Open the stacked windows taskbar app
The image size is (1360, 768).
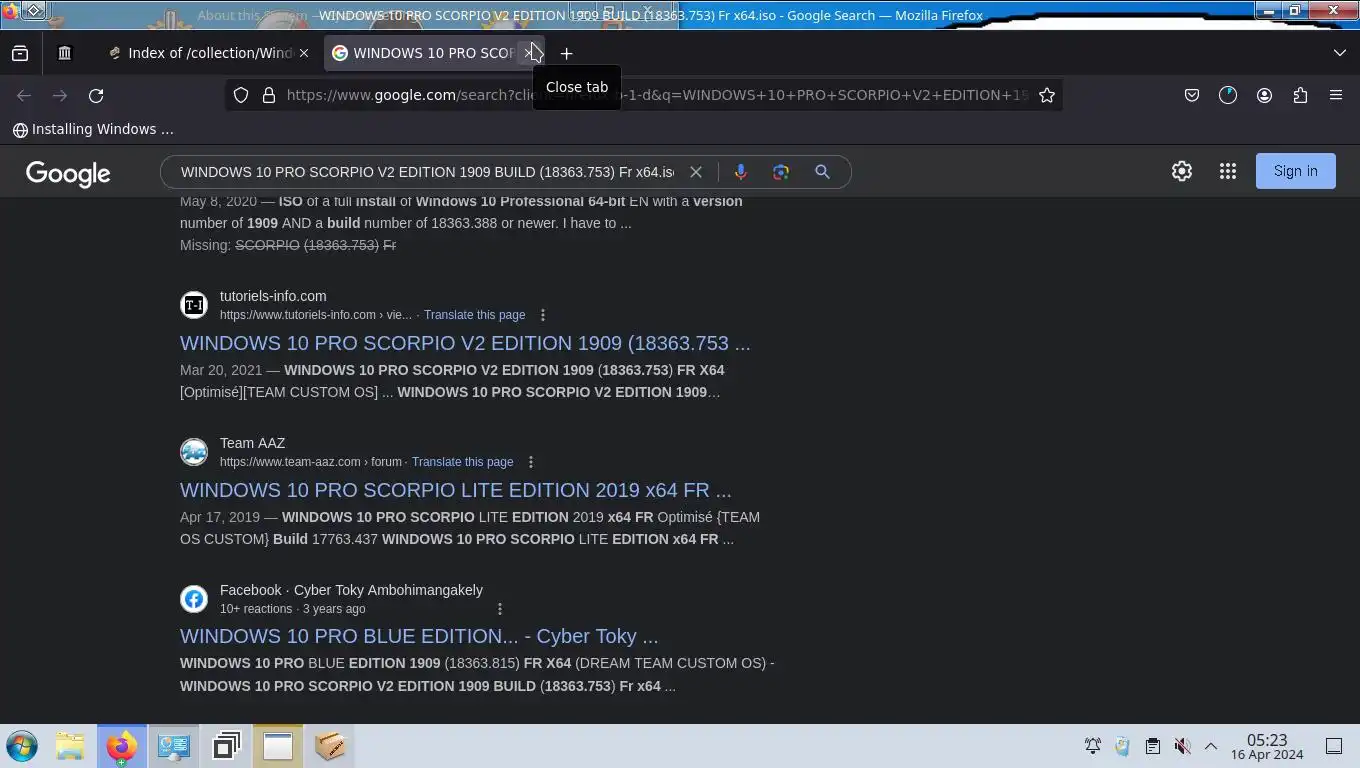coord(226,746)
